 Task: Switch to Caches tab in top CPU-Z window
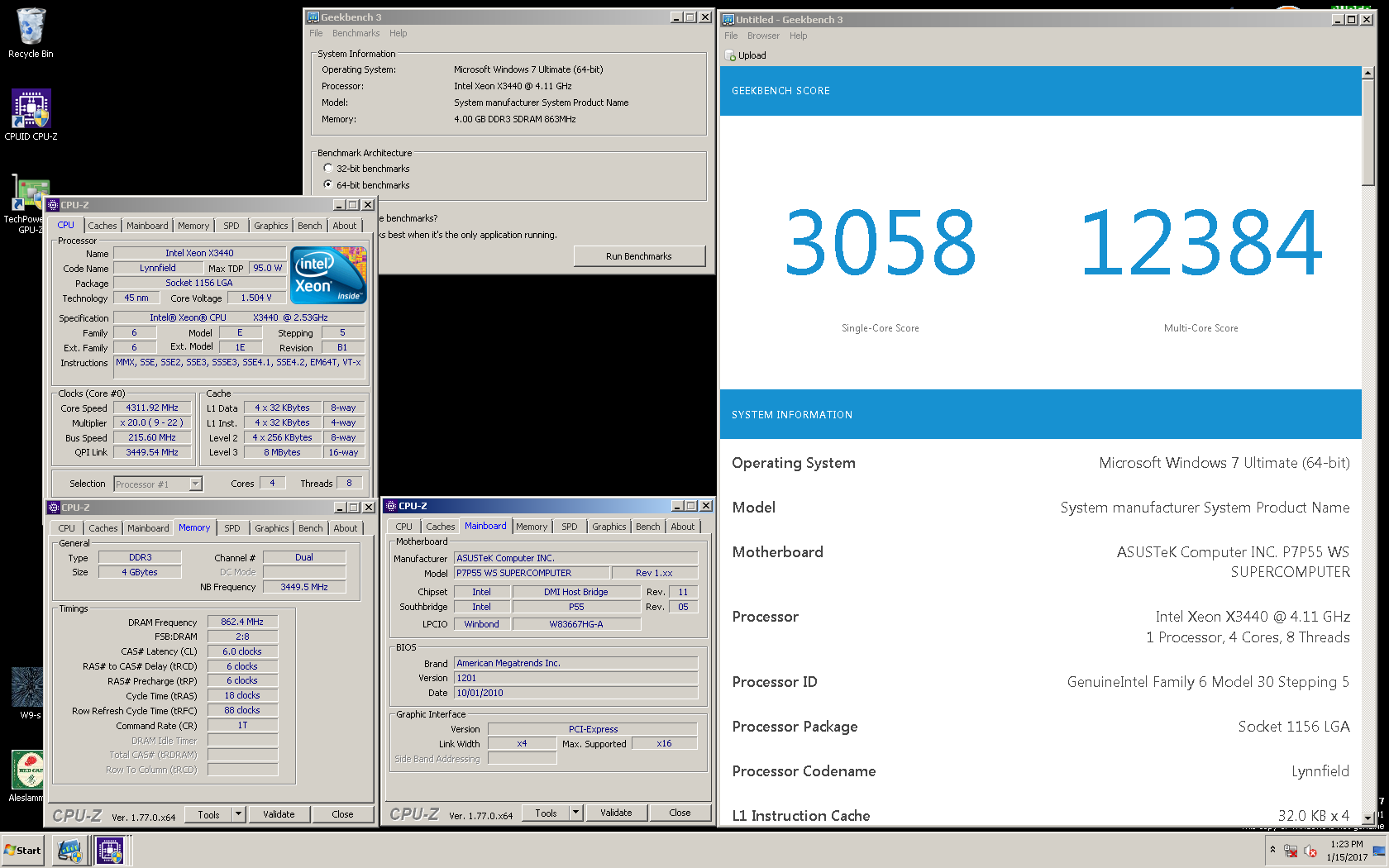pyautogui.click(x=103, y=226)
